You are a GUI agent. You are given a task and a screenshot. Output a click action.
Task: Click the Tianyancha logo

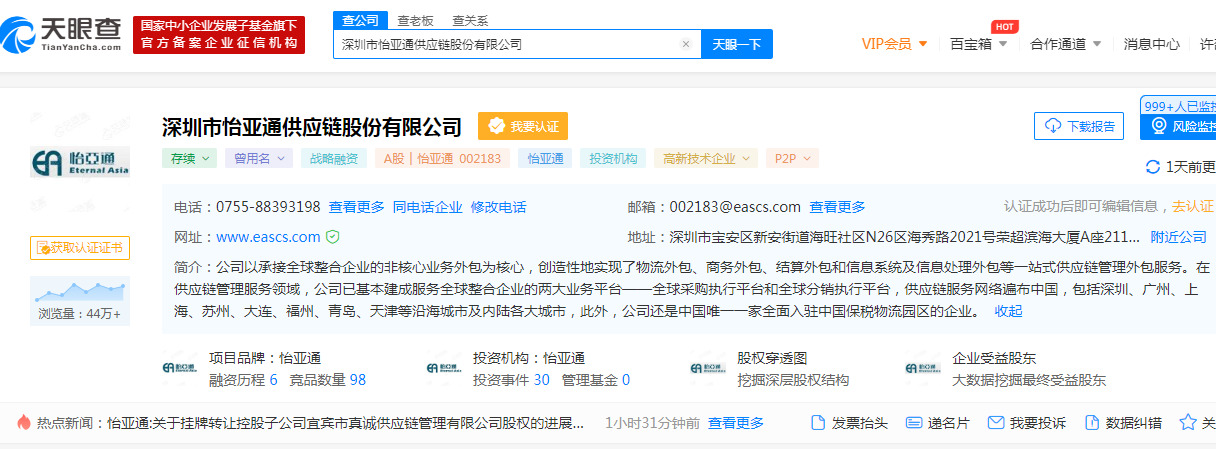(62, 37)
